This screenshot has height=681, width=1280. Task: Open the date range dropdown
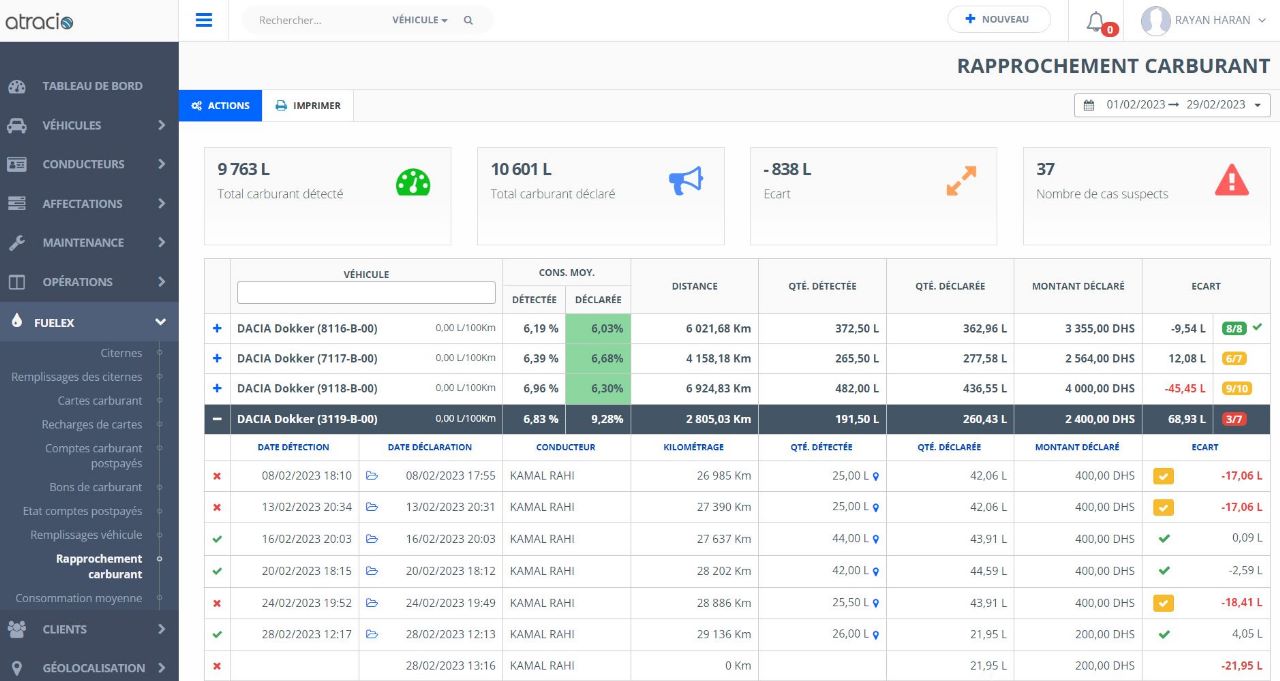(1172, 105)
